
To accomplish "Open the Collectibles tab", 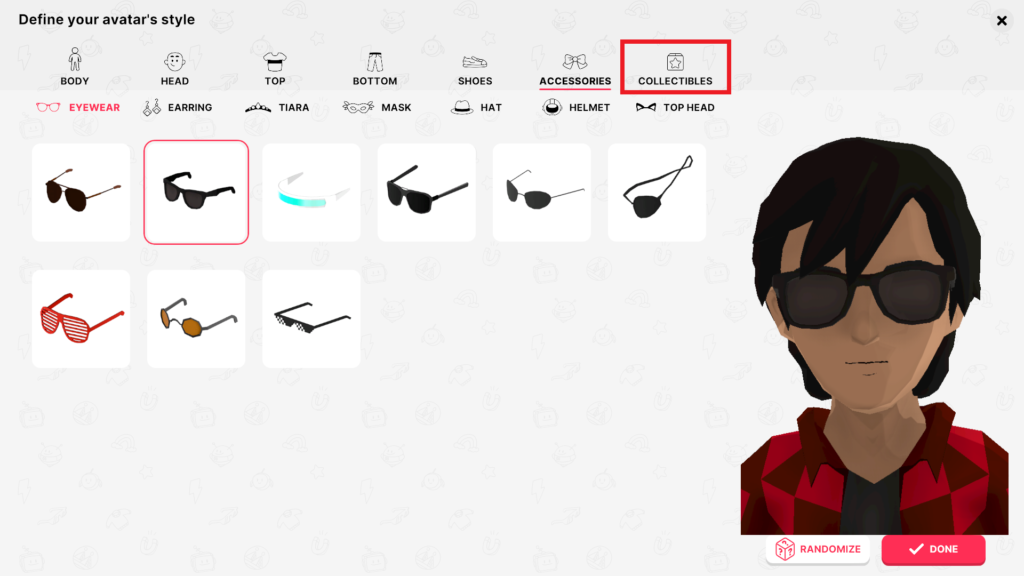I will click(x=675, y=67).
